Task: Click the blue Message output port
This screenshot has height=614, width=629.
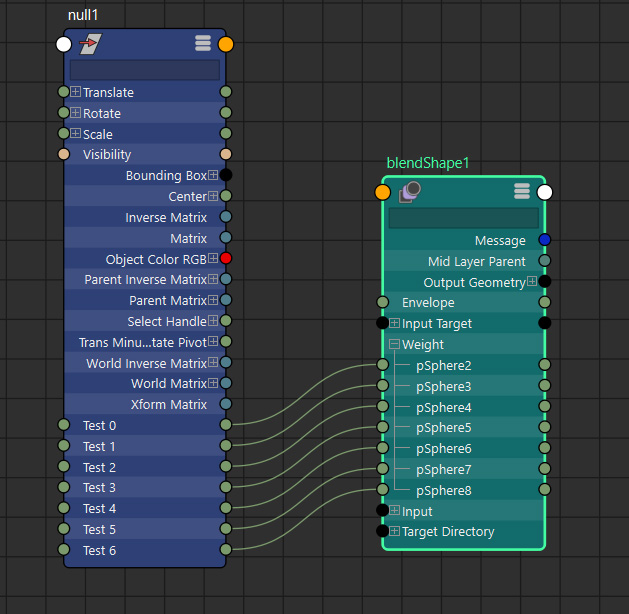Action: 545,240
